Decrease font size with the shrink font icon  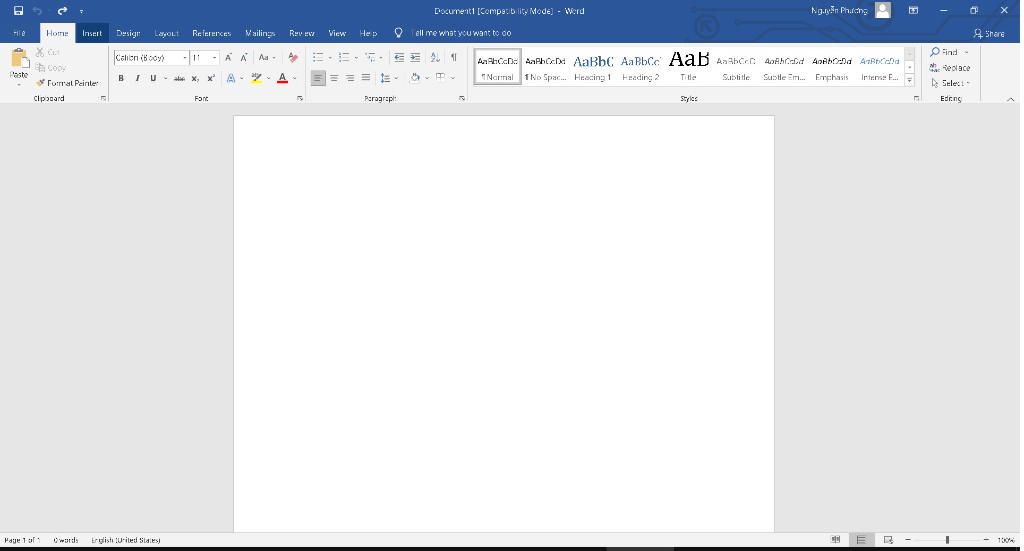(x=244, y=57)
